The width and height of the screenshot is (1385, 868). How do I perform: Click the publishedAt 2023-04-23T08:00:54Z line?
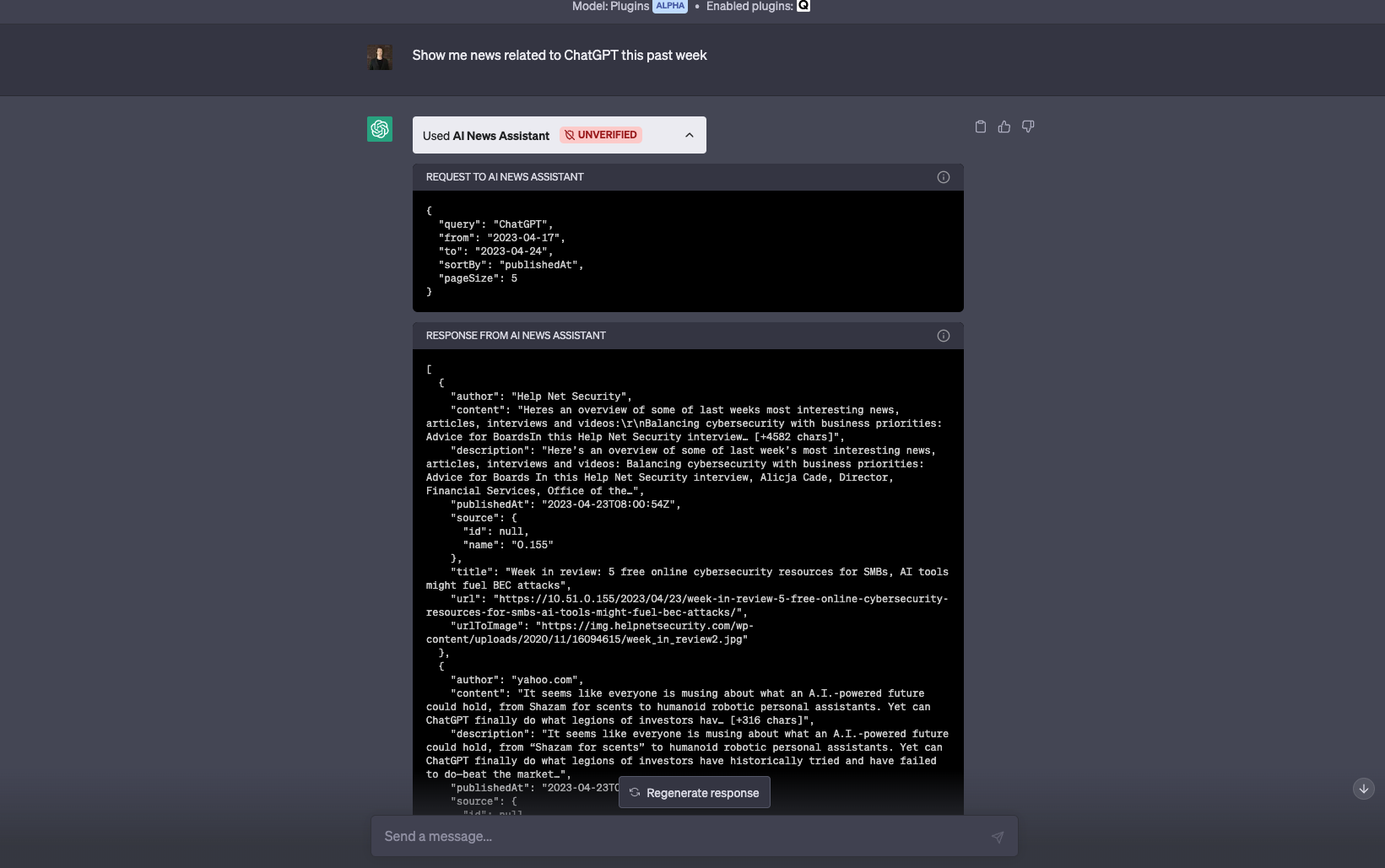[x=565, y=504]
